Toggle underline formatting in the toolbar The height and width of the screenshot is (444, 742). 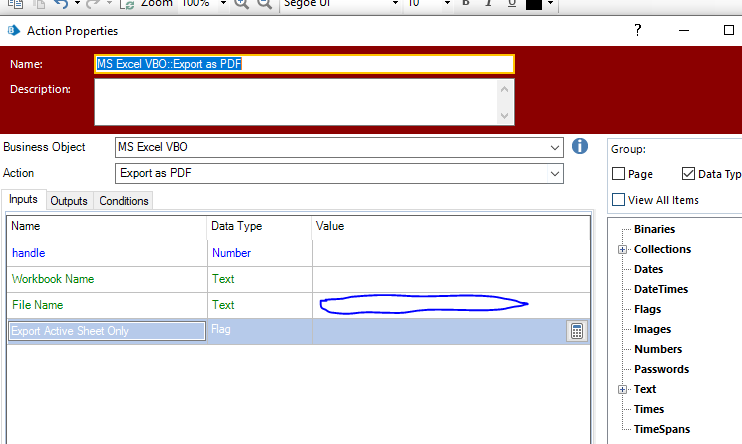512,3
